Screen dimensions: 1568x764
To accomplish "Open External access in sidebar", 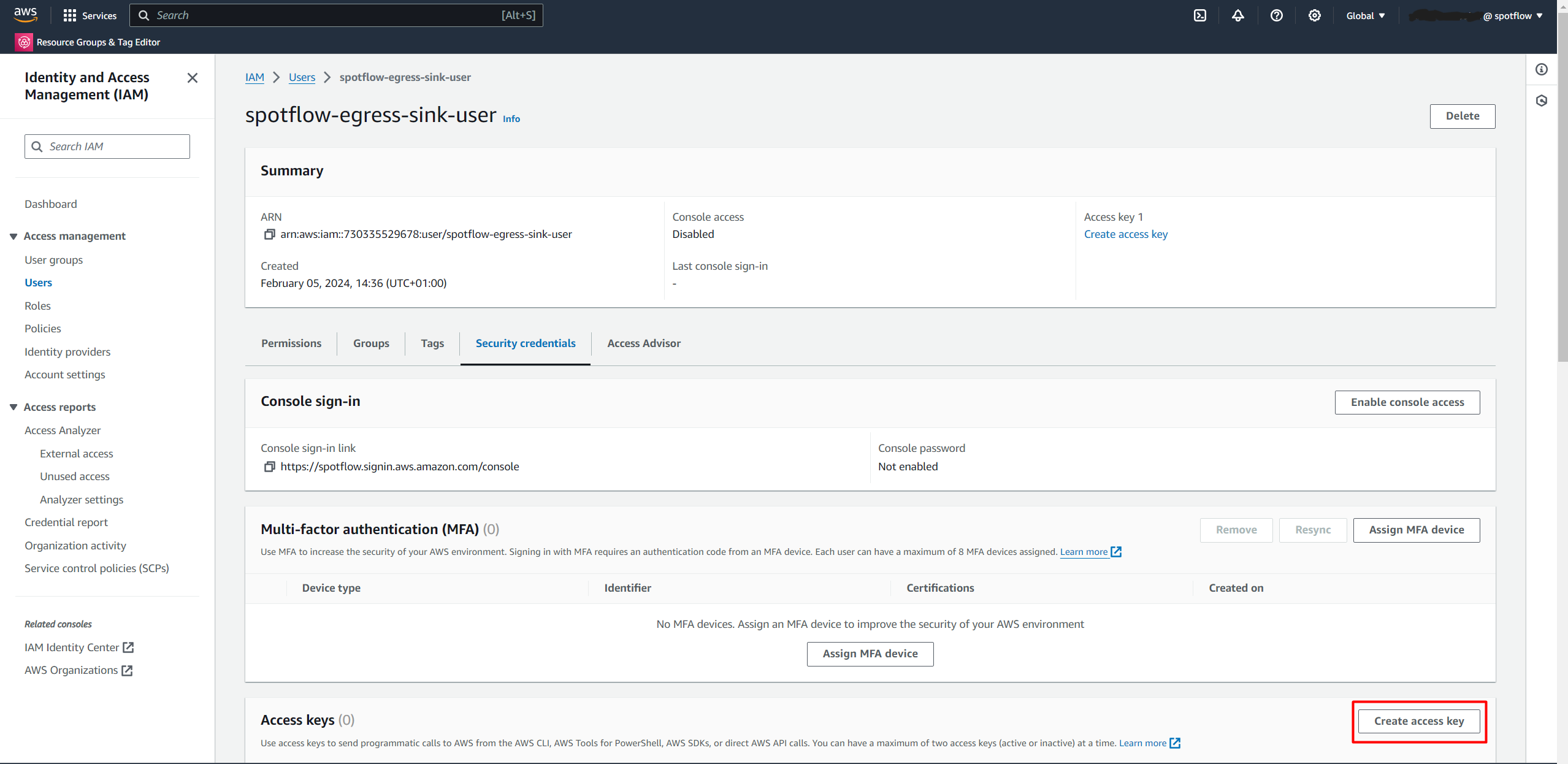I will pyautogui.click(x=77, y=454).
